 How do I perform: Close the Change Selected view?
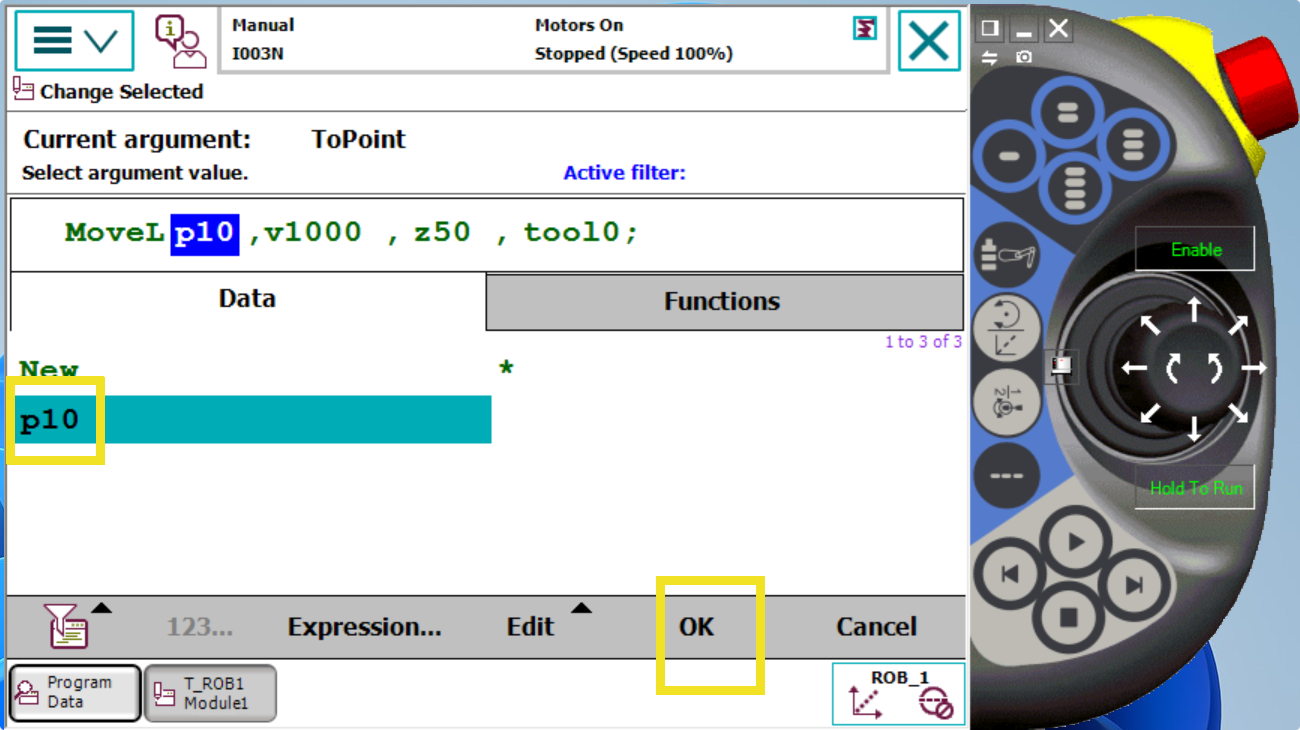pyautogui.click(x=929, y=41)
